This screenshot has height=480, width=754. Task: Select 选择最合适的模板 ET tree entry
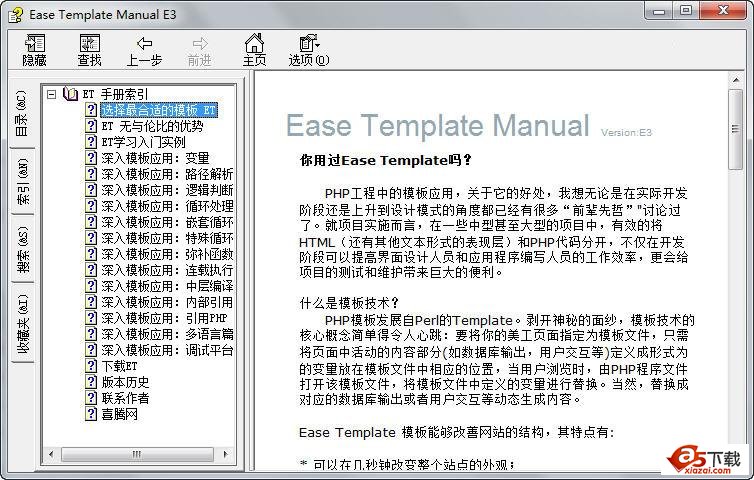[159, 110]
